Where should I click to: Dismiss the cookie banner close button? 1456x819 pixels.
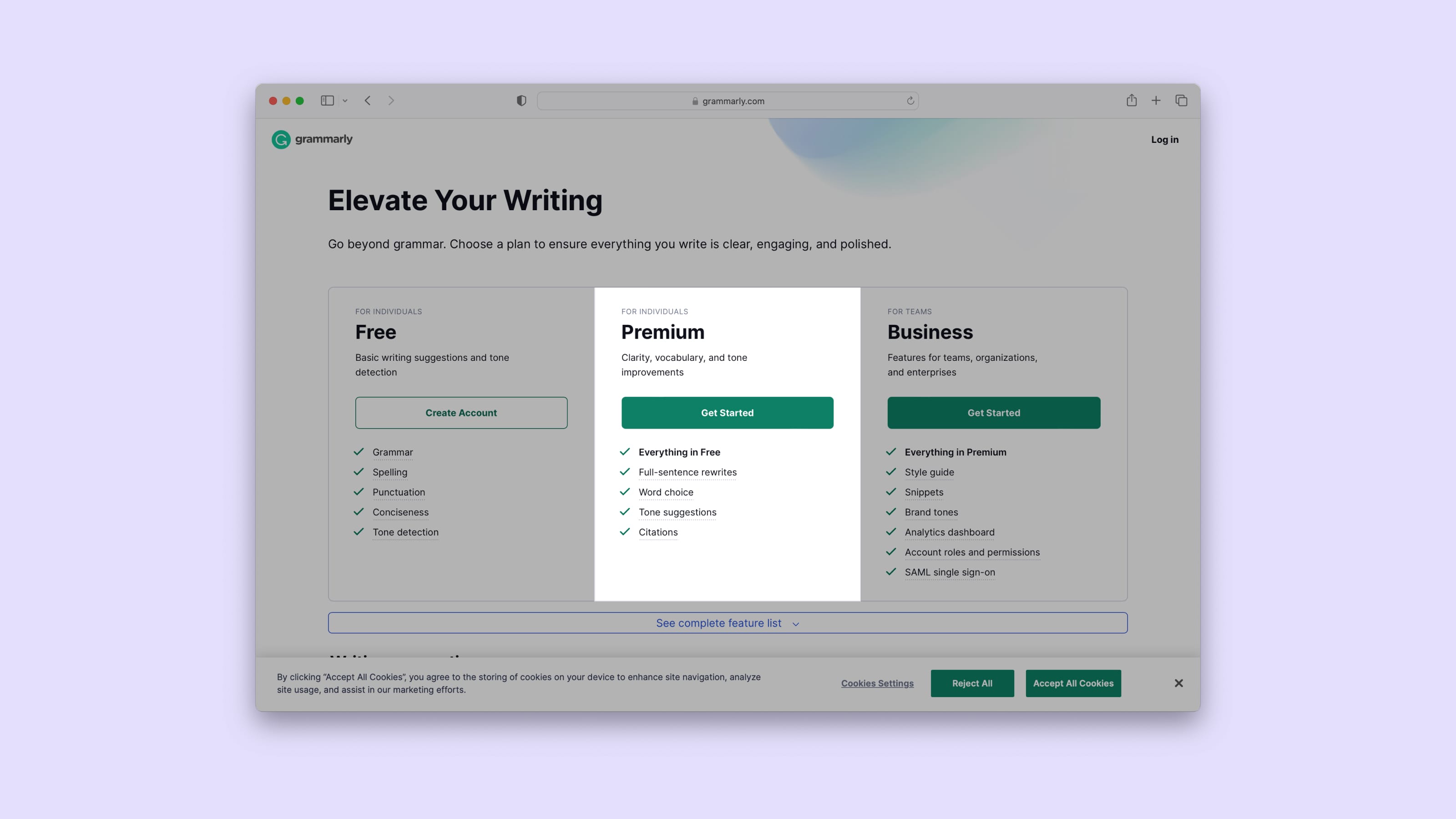(x=1179, y=683)
